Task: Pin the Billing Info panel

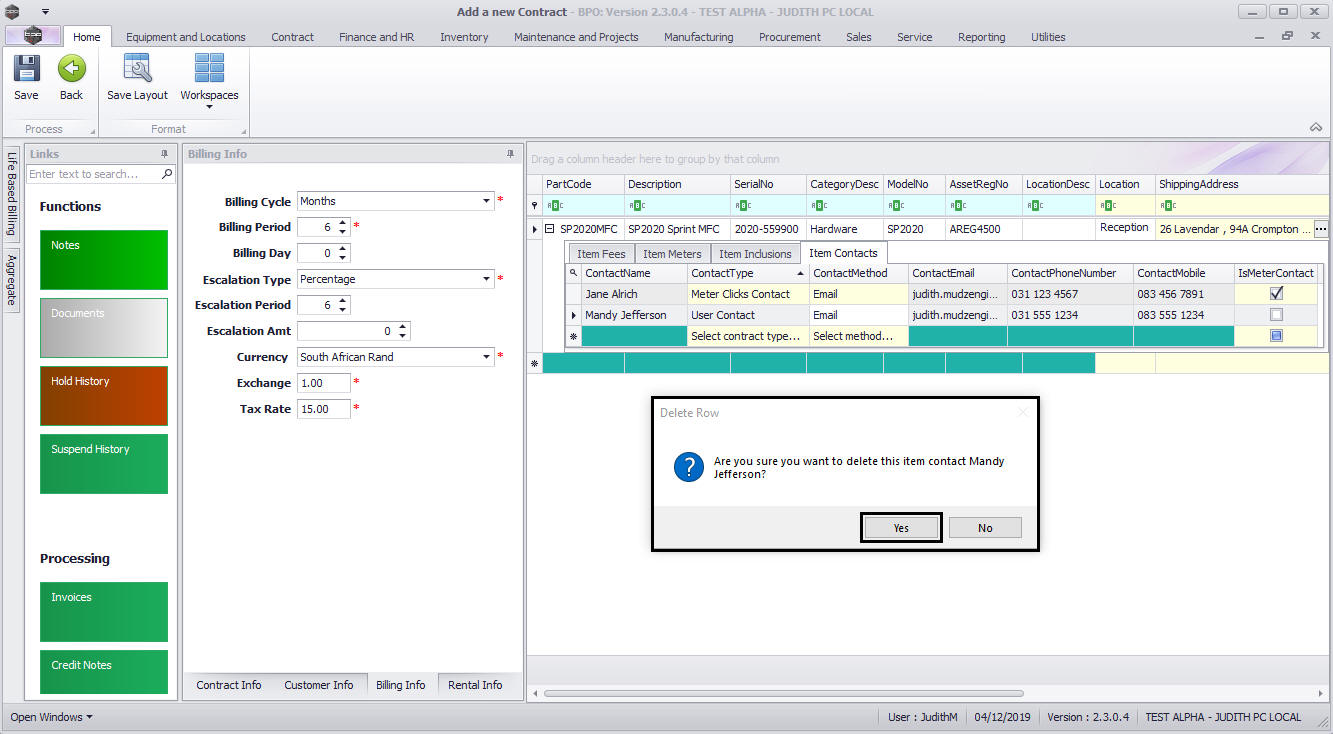Action: (x=511, y=154)
